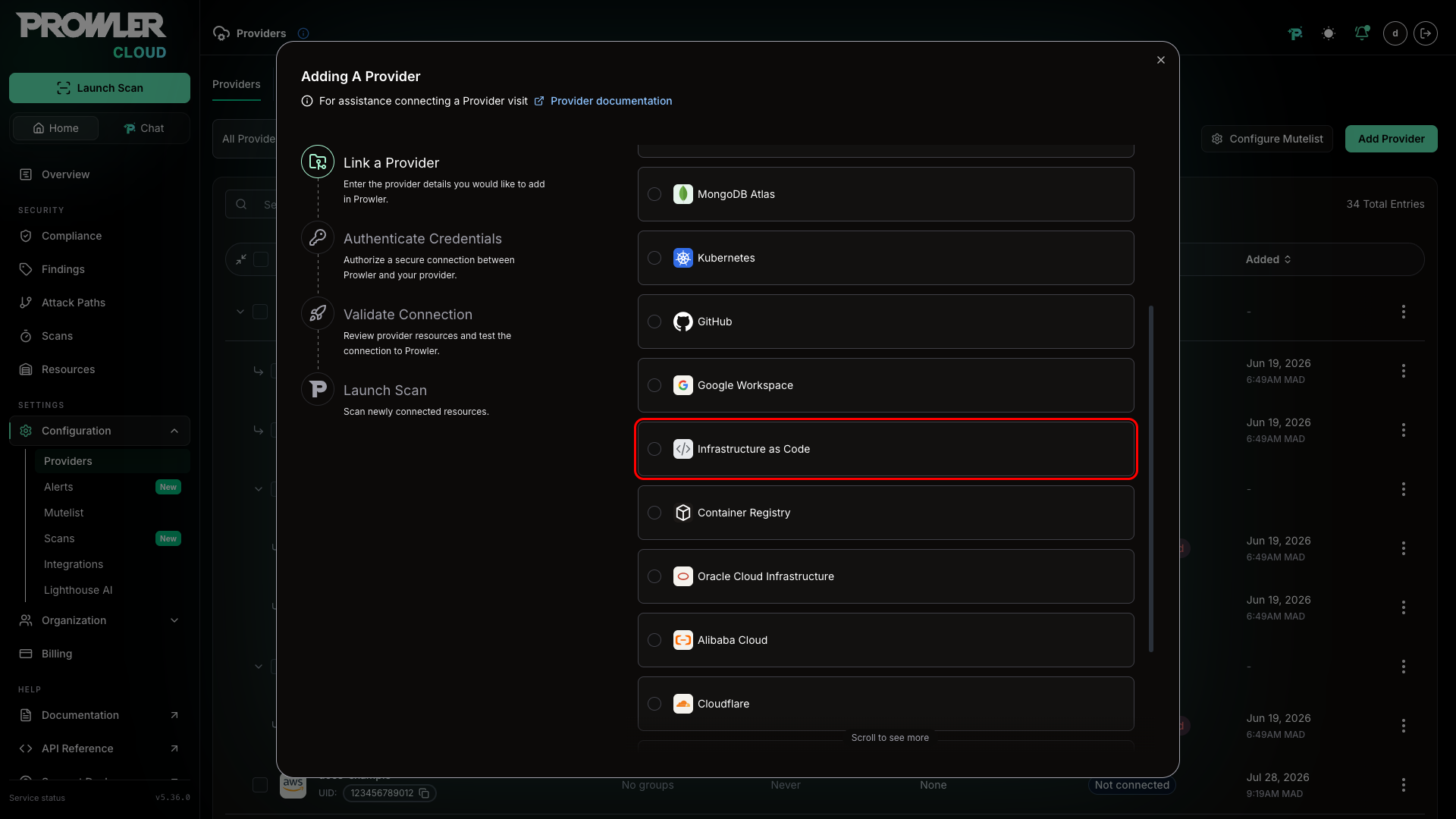Click the Google Workspace G logo
The image size is (1456, 819).
[683, 385]
